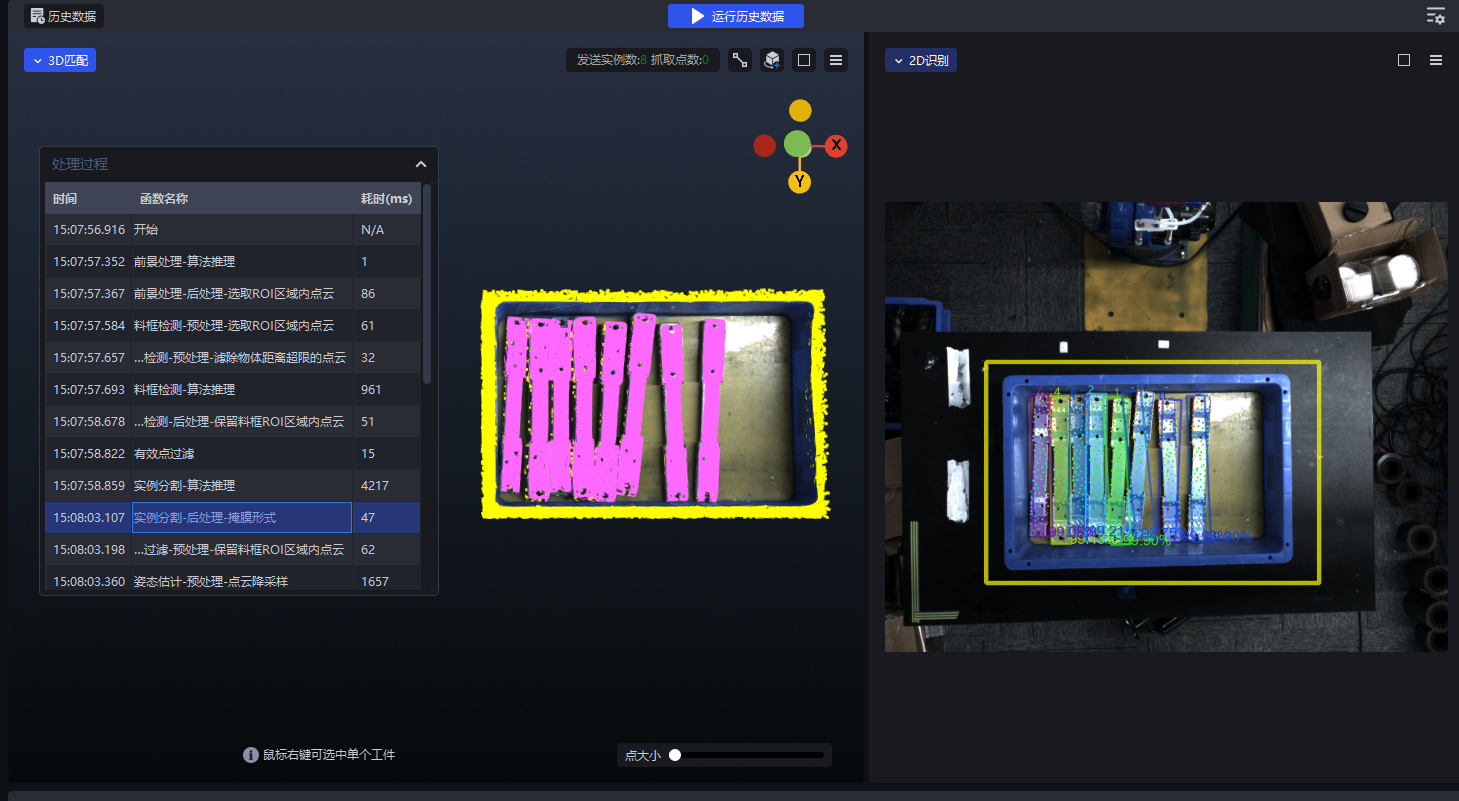The image size is (1459, 801).
Task: Select the 实例分割-算法推理 row
Action: [x=240, y=485]
